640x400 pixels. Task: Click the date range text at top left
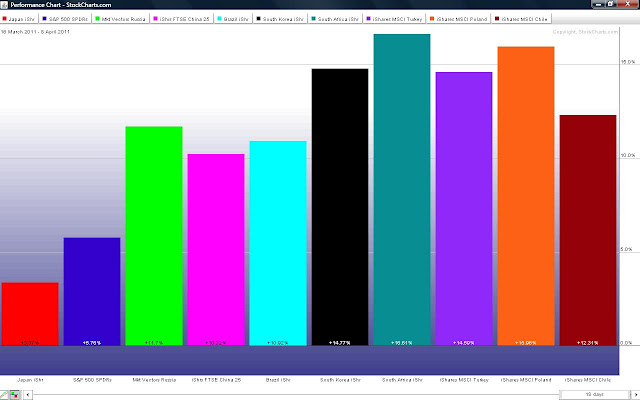[x=35, y=32]
